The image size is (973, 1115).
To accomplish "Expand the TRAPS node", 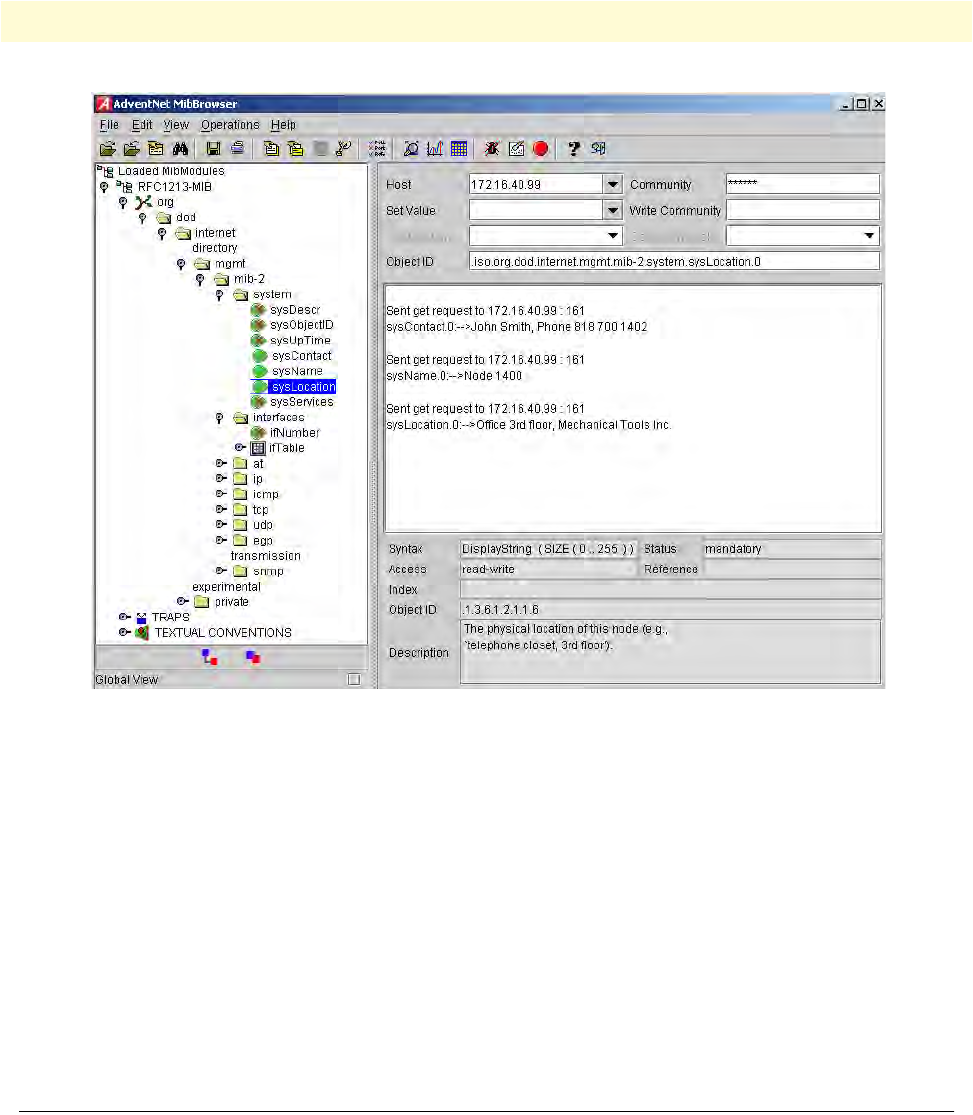I will tap(124, 617).
